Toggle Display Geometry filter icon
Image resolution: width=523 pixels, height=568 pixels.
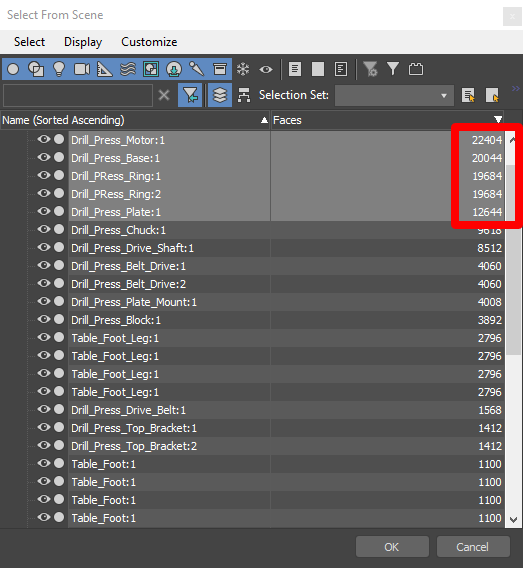(13, 69)
